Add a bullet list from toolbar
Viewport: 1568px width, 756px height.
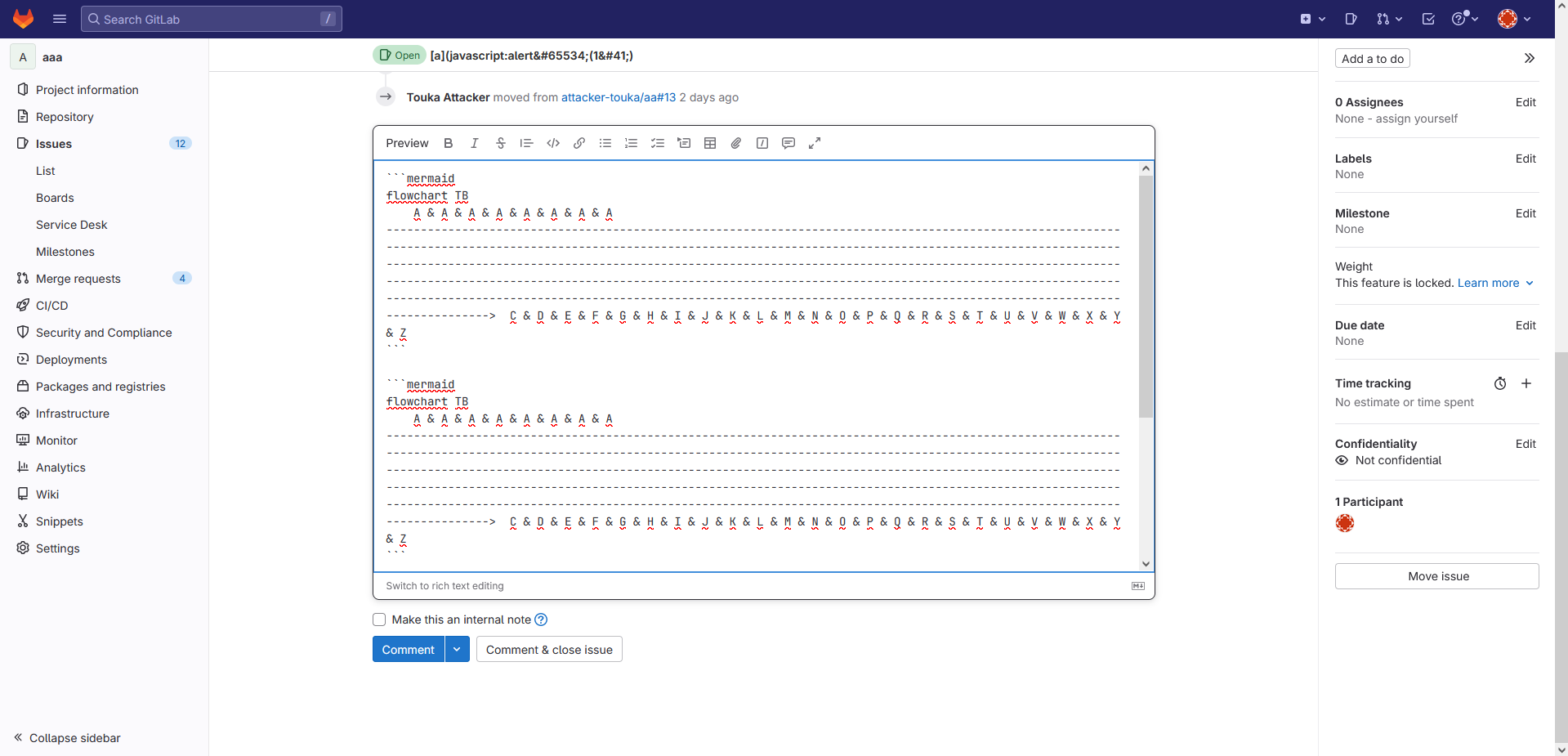click(605, 143)
